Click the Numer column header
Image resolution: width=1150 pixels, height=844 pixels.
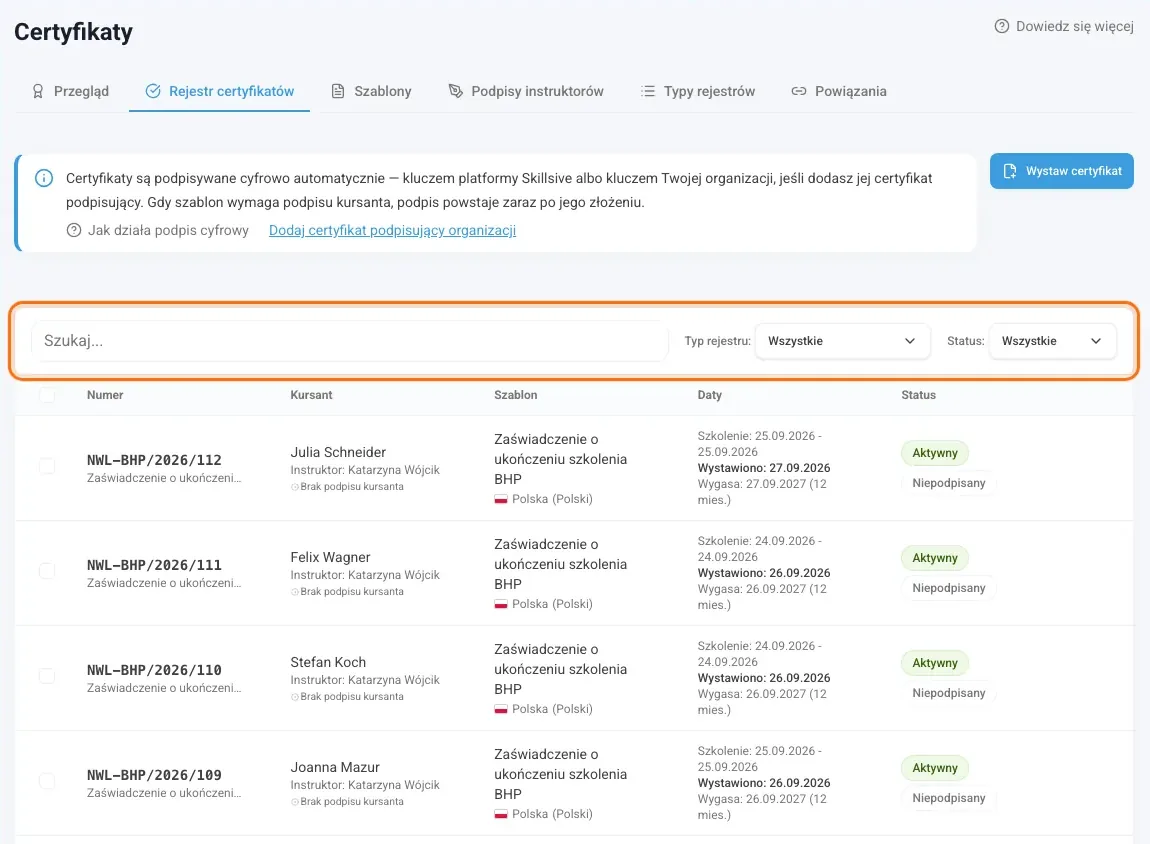point(105,395)
